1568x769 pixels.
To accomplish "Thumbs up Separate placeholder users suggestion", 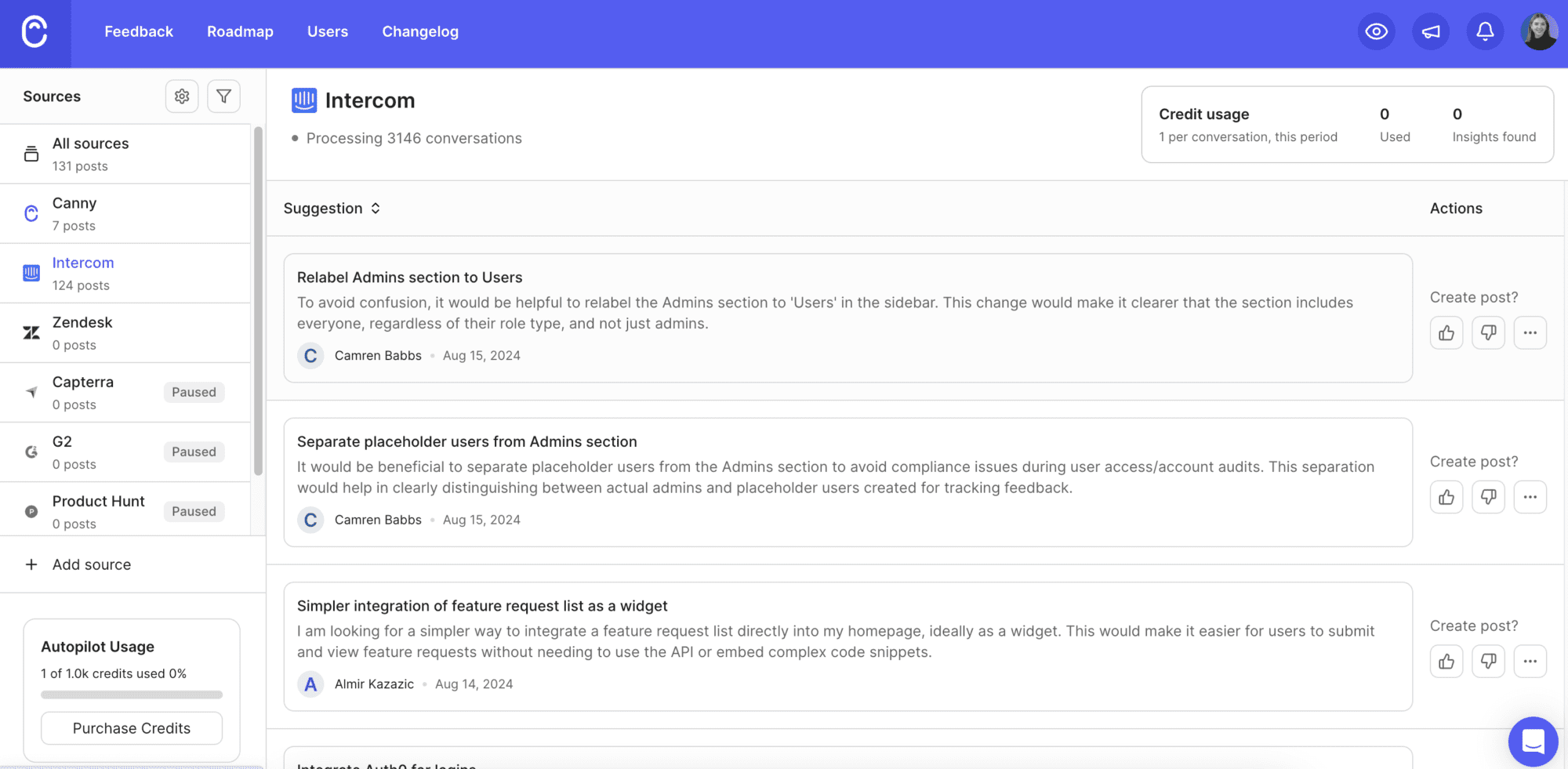I will point(1446,497).
